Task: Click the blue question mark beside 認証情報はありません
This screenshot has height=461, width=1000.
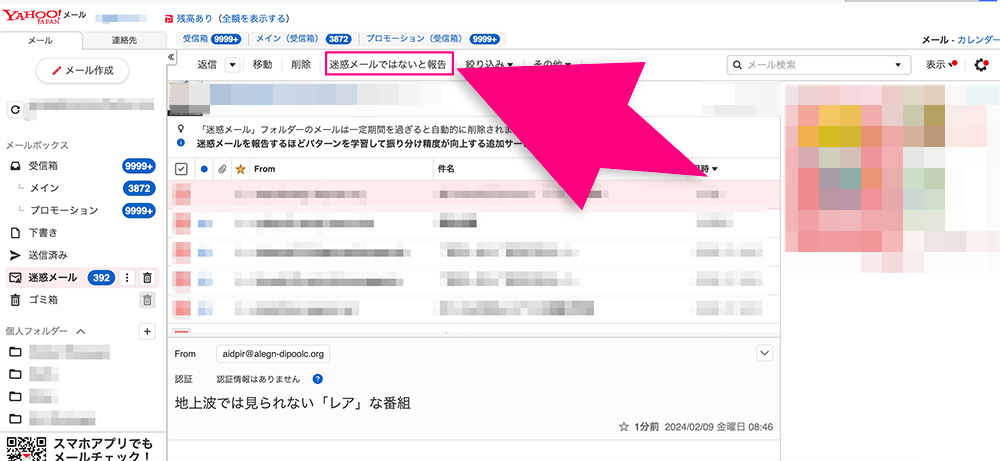Action: pyautogui.click(x=318, y=379)
